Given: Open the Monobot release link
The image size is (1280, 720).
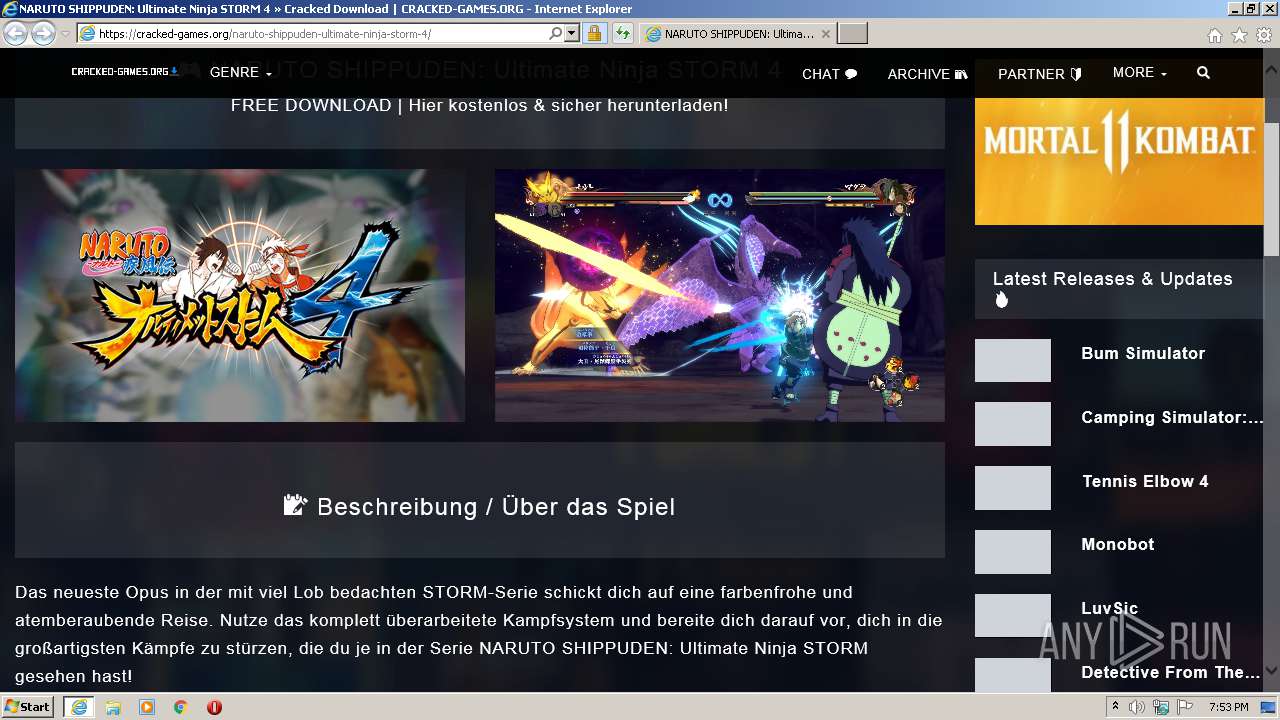Looking at the screenshot, I should click(x=1118, y=544).
